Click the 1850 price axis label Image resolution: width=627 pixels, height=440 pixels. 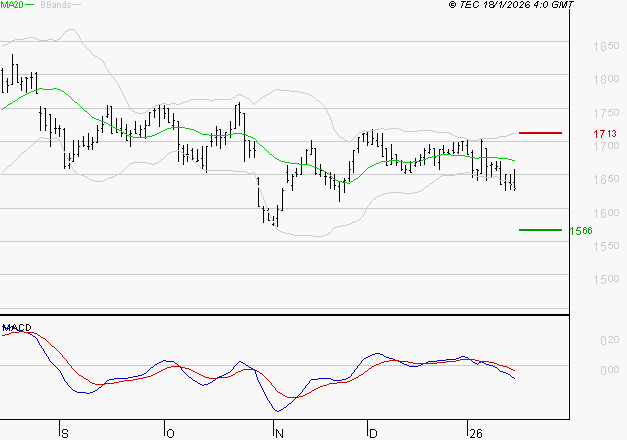tap(604, 47)
